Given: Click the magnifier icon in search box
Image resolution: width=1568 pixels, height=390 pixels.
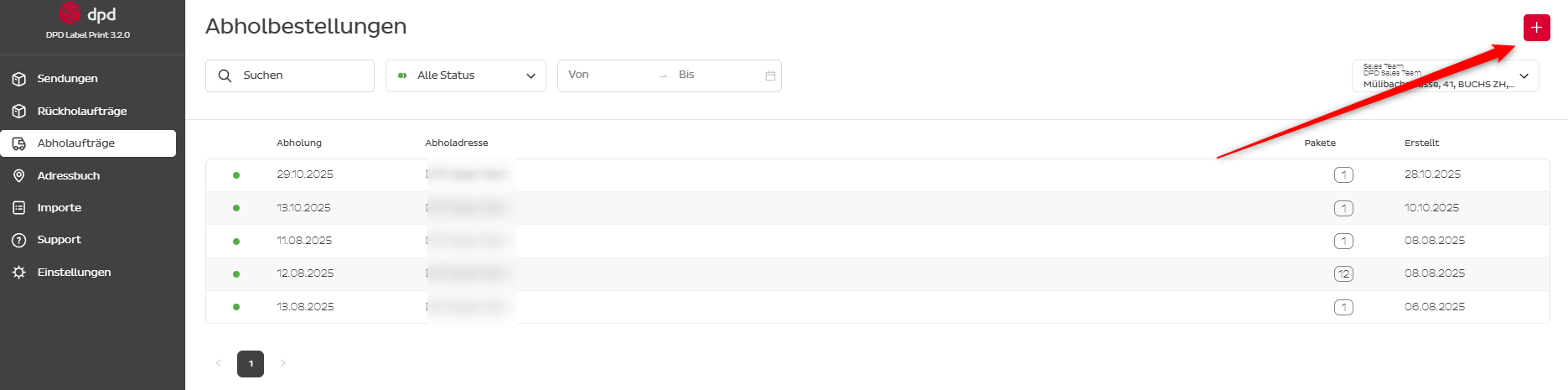Looking at the screenshot, I should 225,75.
